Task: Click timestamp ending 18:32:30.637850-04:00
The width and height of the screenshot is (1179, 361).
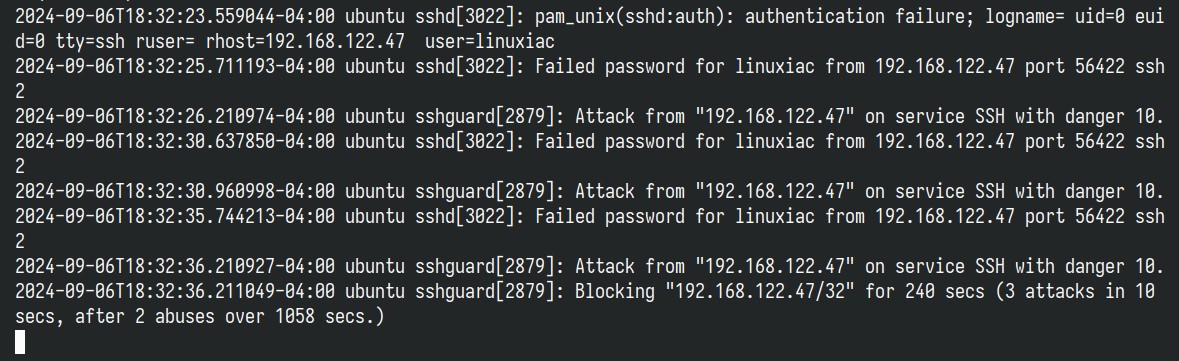Action: 174,141
